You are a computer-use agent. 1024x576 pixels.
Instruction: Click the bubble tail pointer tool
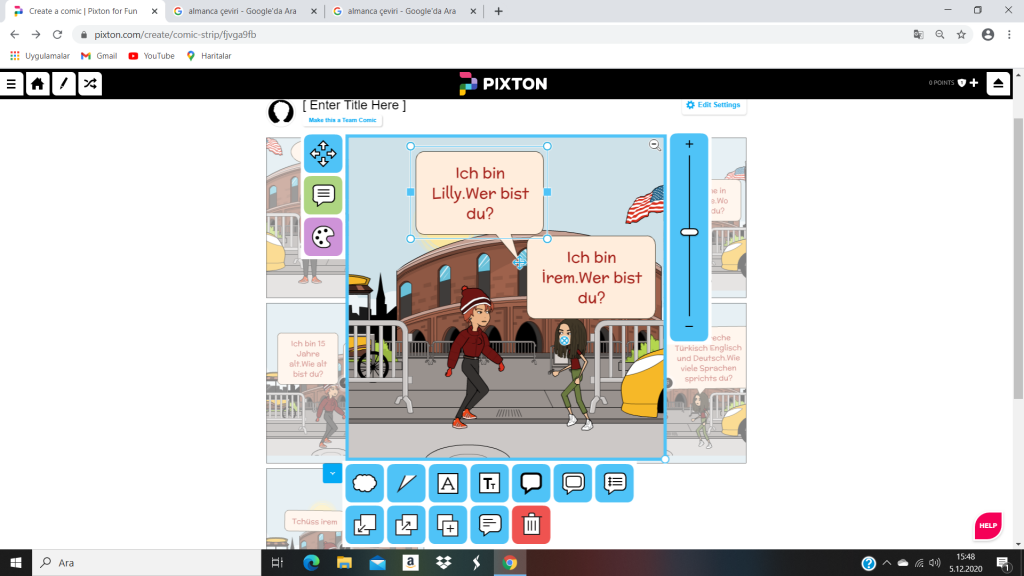click(406, 483)
